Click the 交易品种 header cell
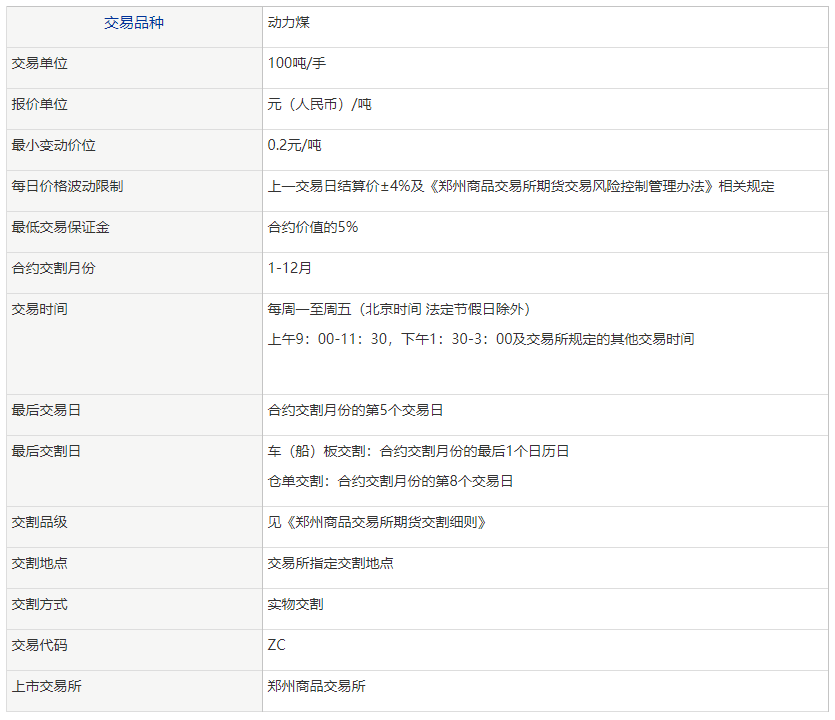Image resolution: width=835 pixels, height=720 pixels. tap(132, 26)
